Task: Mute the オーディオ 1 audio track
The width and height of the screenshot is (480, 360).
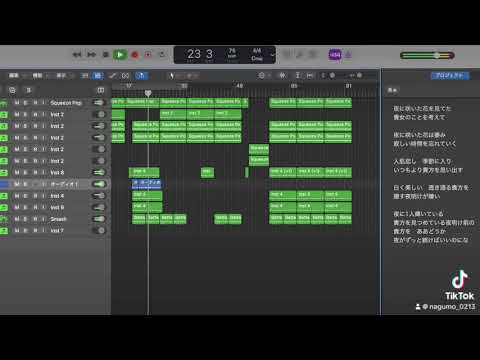Action: click(17, 184)
